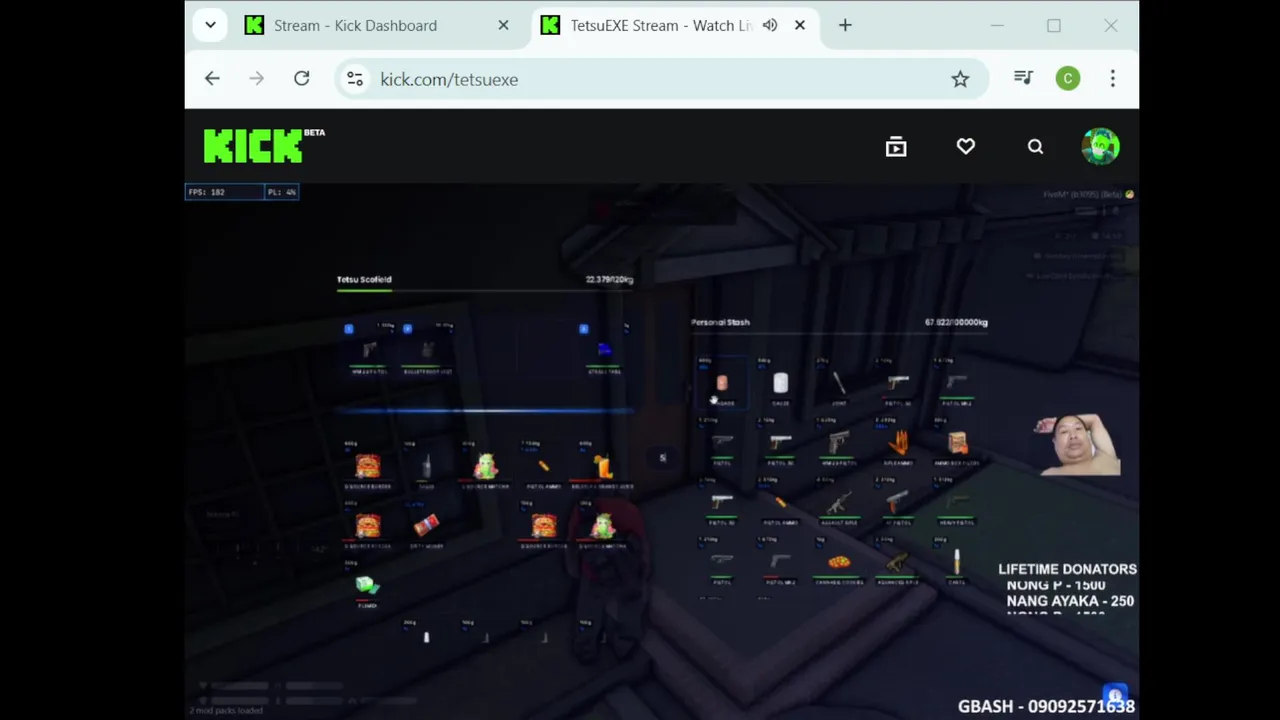Screen dimensions: 1280x720
Task: Close the Kick Dashboard tab
Action: 503,25
